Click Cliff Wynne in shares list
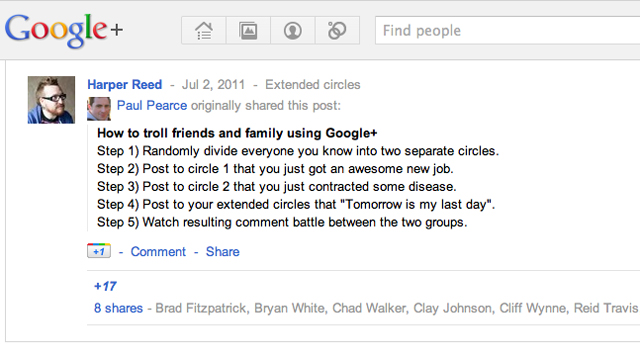The width and height of the screenshot is (640, 360). pyautogui.click(x=533, y=308)
